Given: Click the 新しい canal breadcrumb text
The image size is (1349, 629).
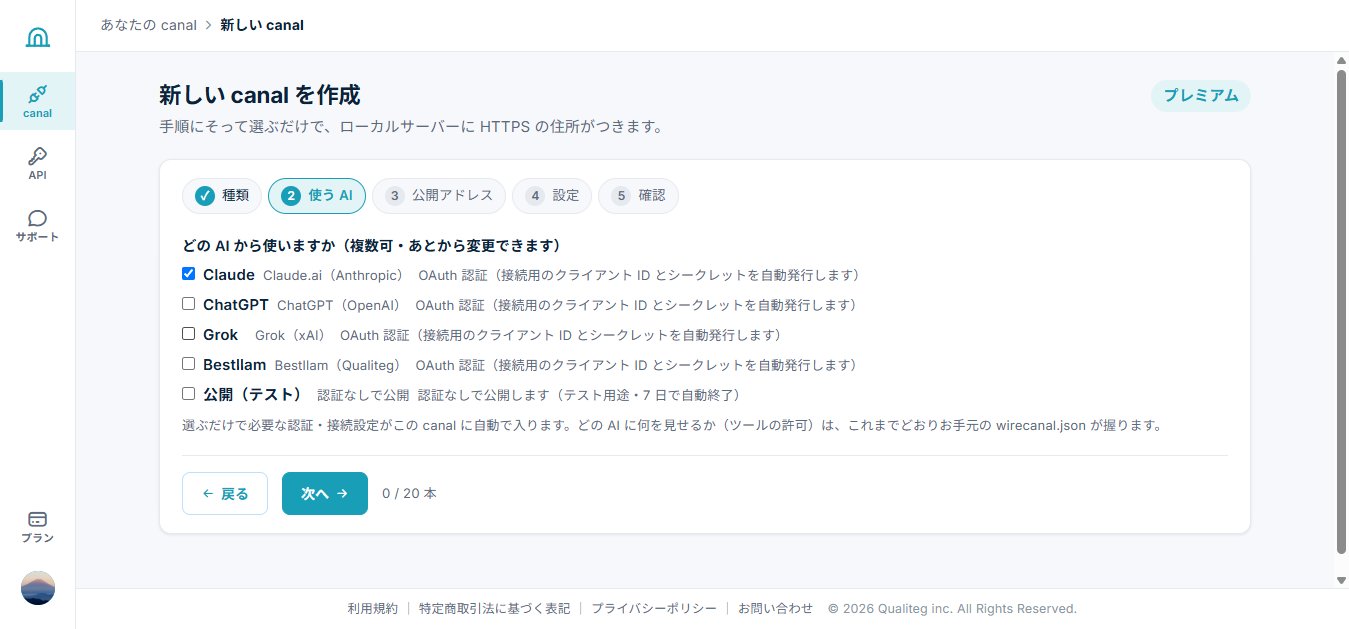Looking at the screenshot, I should click(x=262, y=25).
